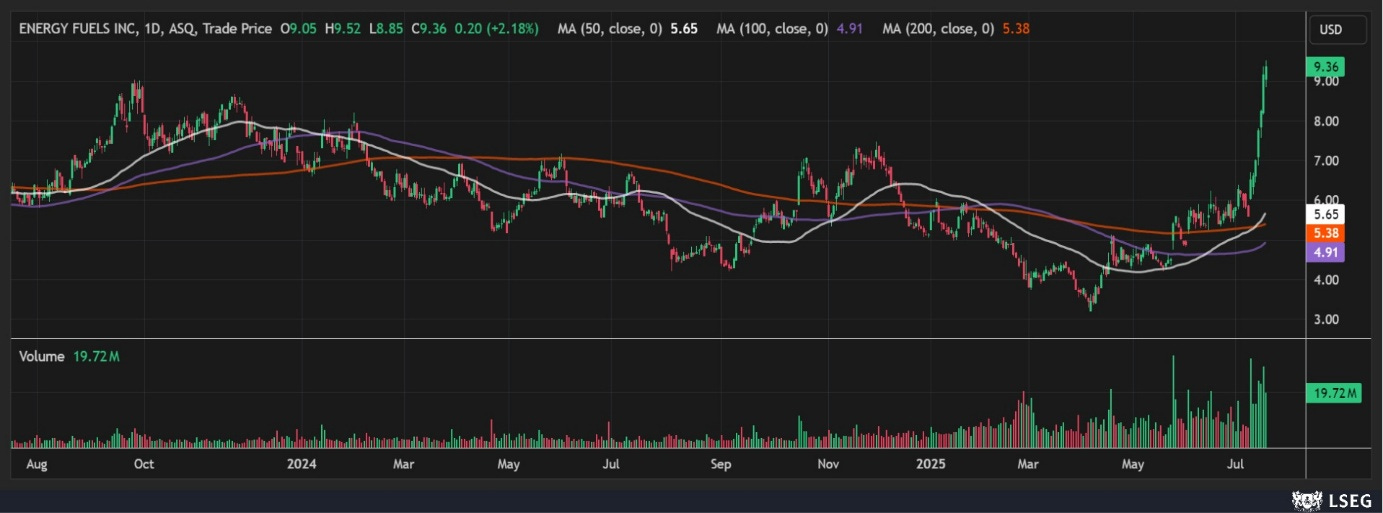Viewport: 1383px width, 513px height.
Task: Click the white 5.65 MA value tag
Action: [x=1327, y=214]
